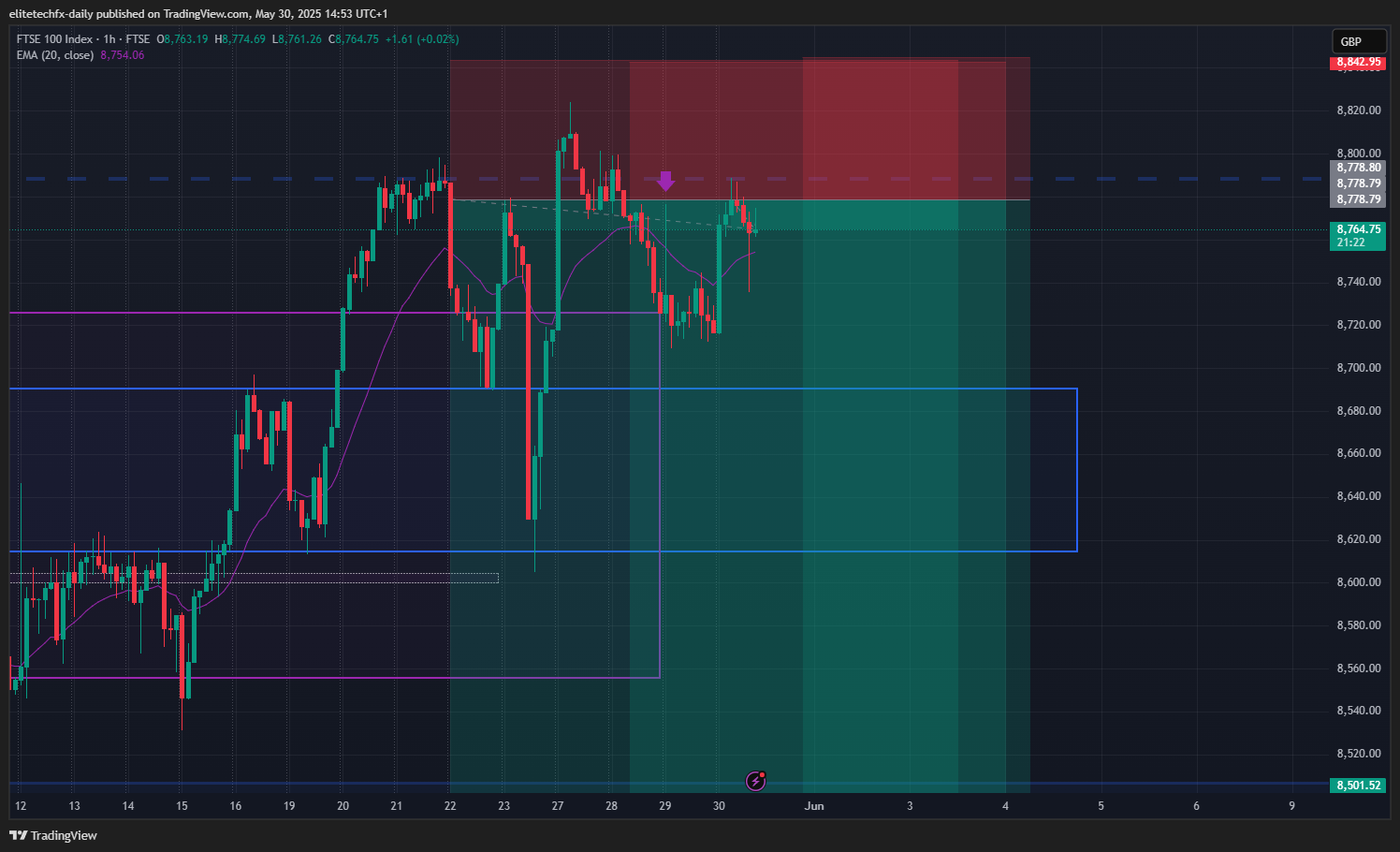Click date 15 on the time axis
This screenshot has height=852, width=1400.
point(182,806)
